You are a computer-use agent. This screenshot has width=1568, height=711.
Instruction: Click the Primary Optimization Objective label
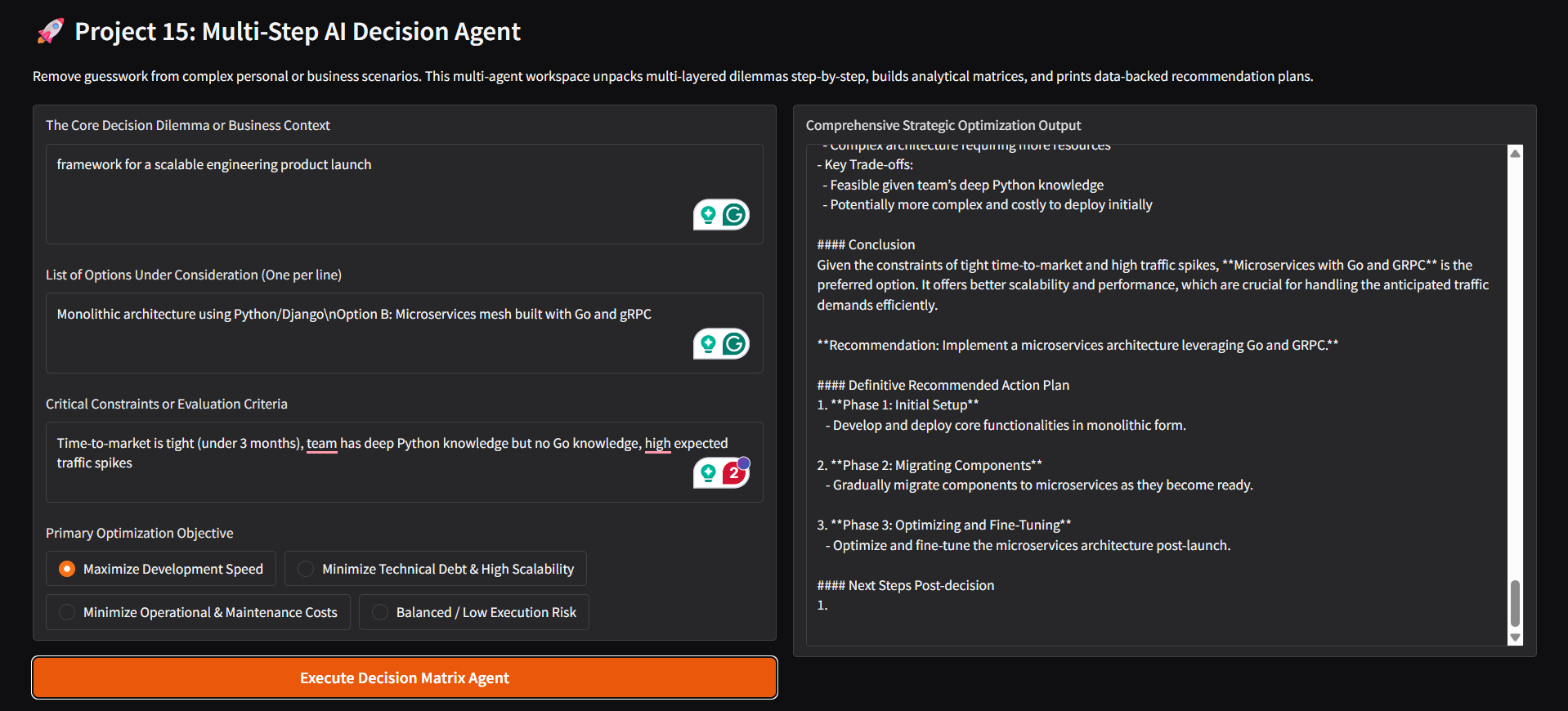click(x=140, y=533)
